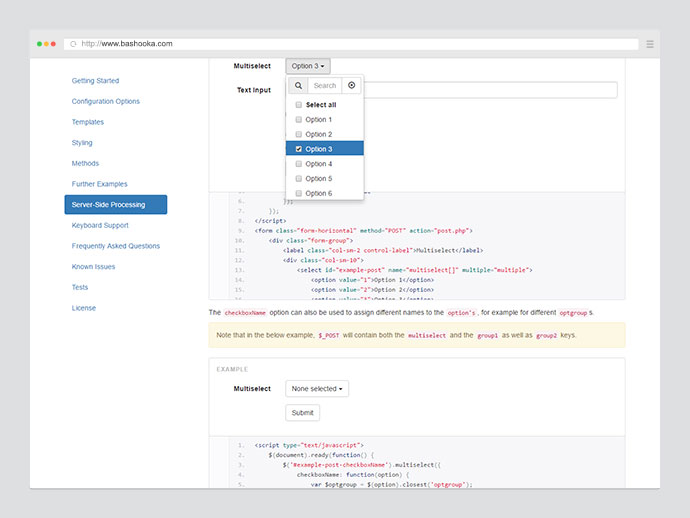Click the EXAMPLE heading text
The width and height of the screenshot is (690, 518).
pos(232,369)
